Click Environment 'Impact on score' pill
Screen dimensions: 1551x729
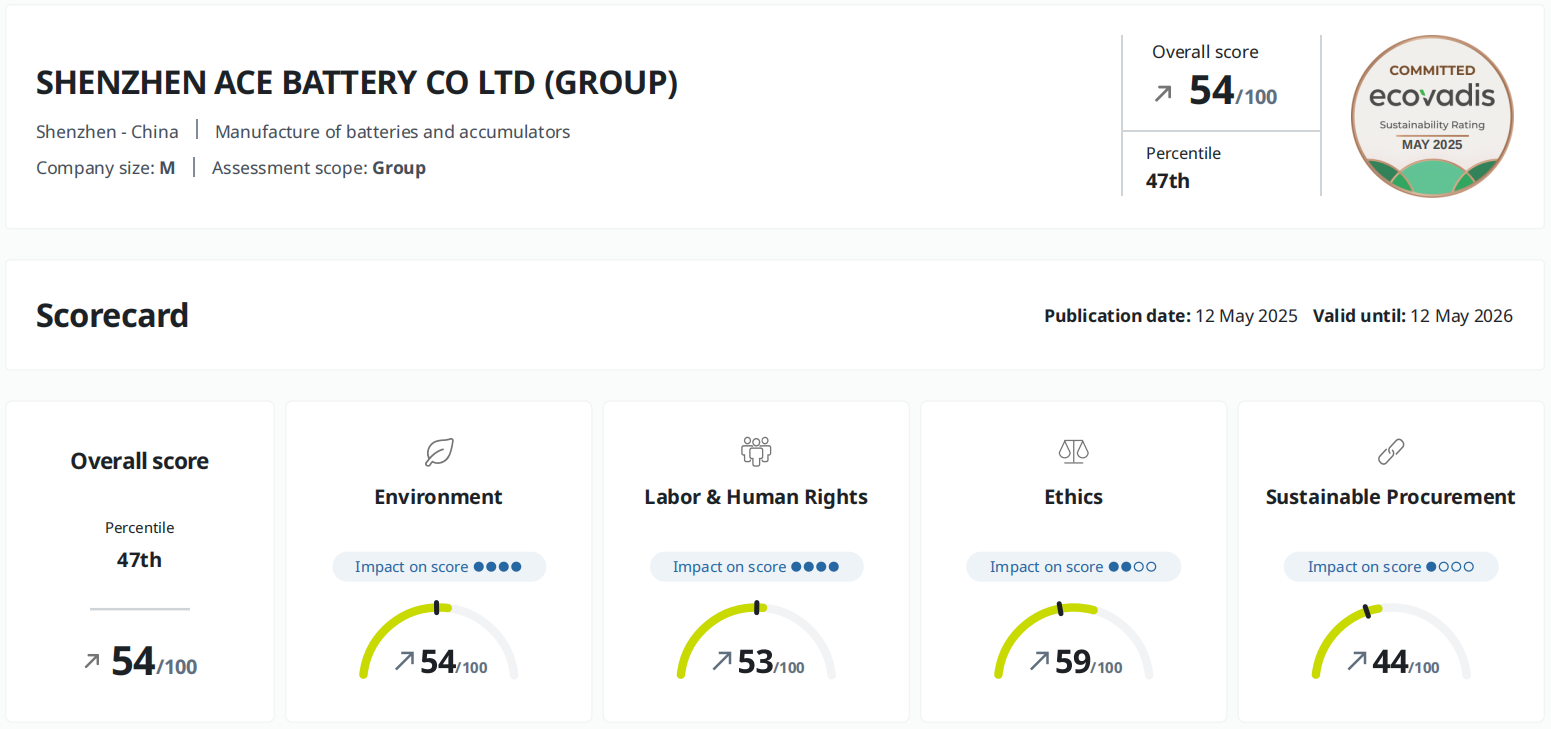click(439, 566)
